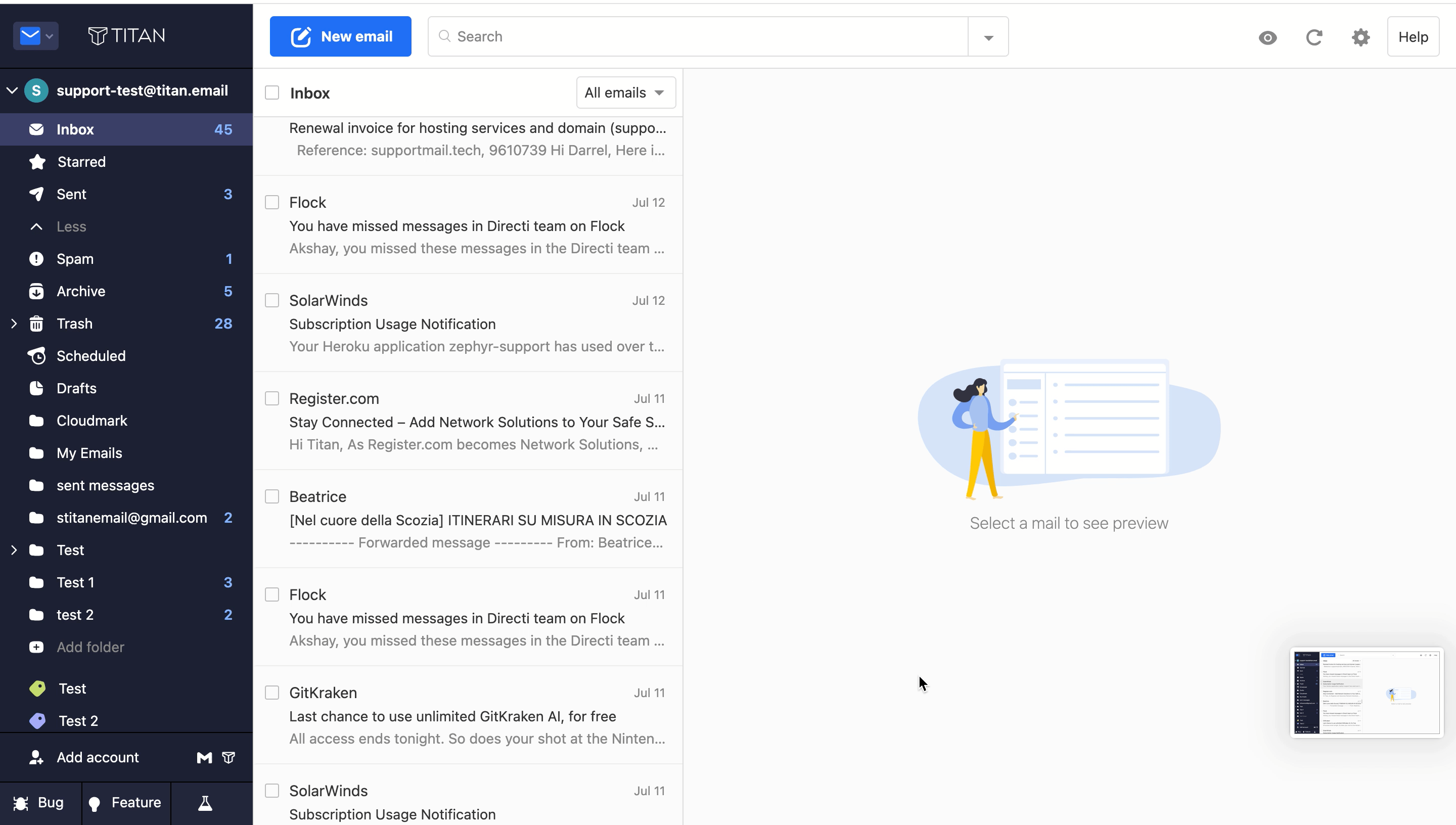
Task: Click the Starred folder star icon
Action: (37, 162)
